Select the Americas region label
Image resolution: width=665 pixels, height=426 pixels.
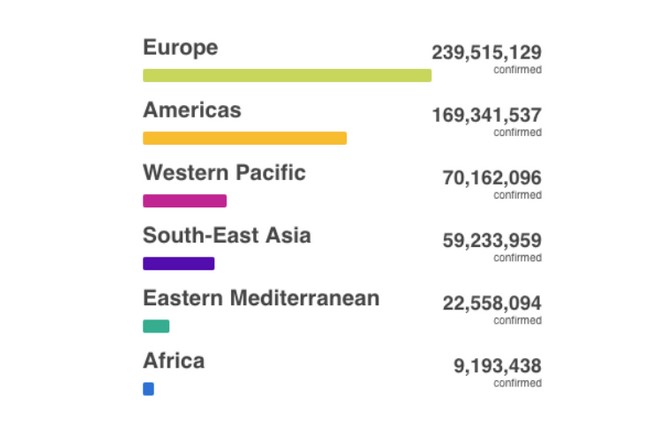pyautogui.click(x=192, y=110)
